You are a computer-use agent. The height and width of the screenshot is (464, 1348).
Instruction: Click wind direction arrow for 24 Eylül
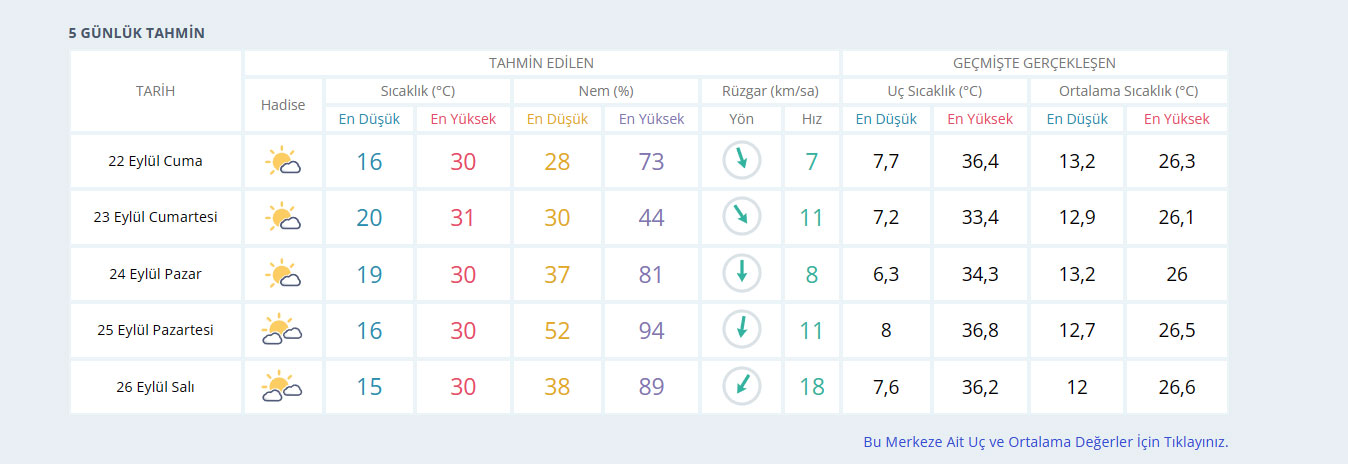(741, 273)
